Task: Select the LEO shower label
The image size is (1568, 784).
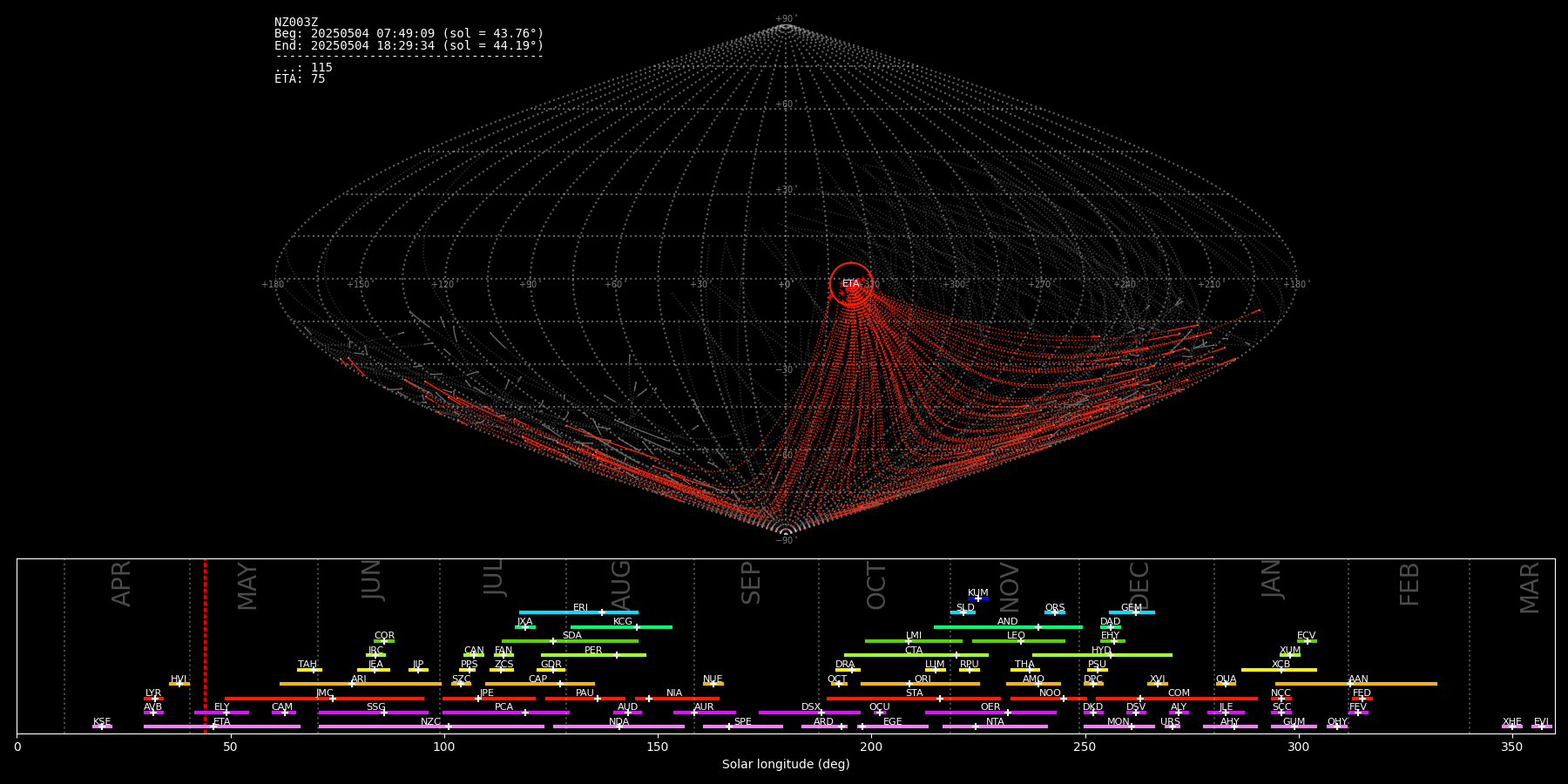Action: click(x=1017, y=636)
